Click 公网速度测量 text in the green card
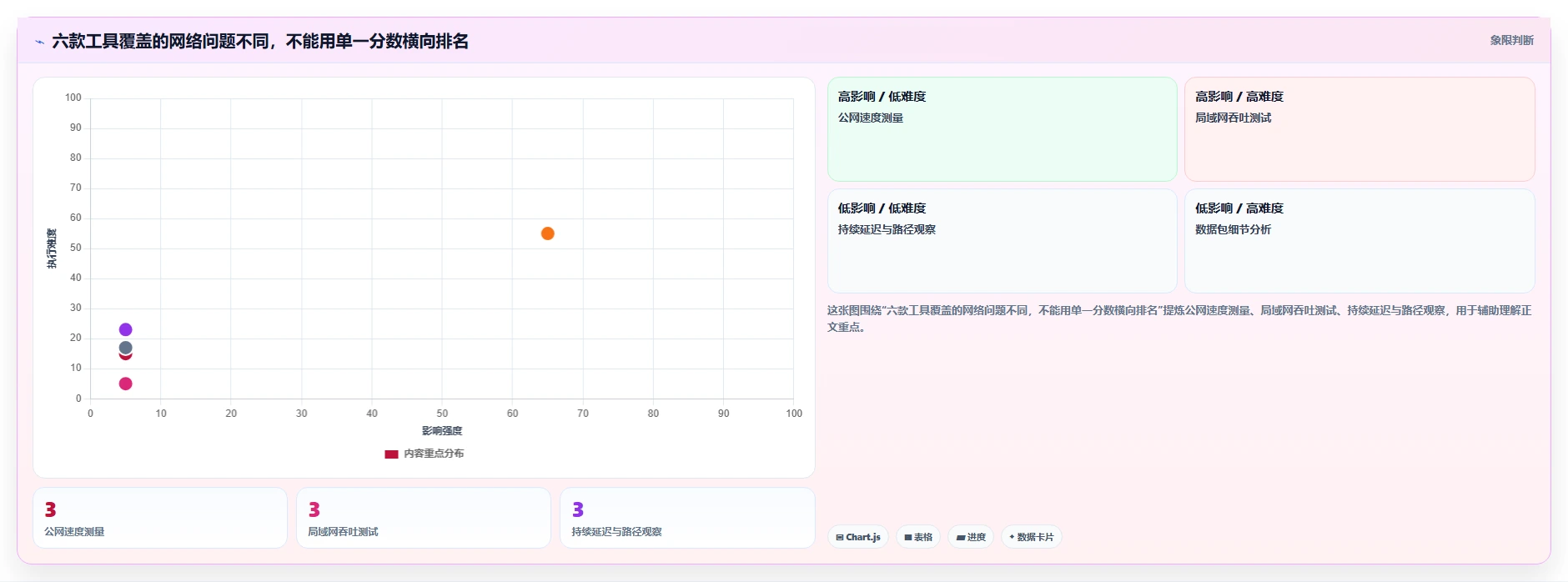 pos(871,118)
